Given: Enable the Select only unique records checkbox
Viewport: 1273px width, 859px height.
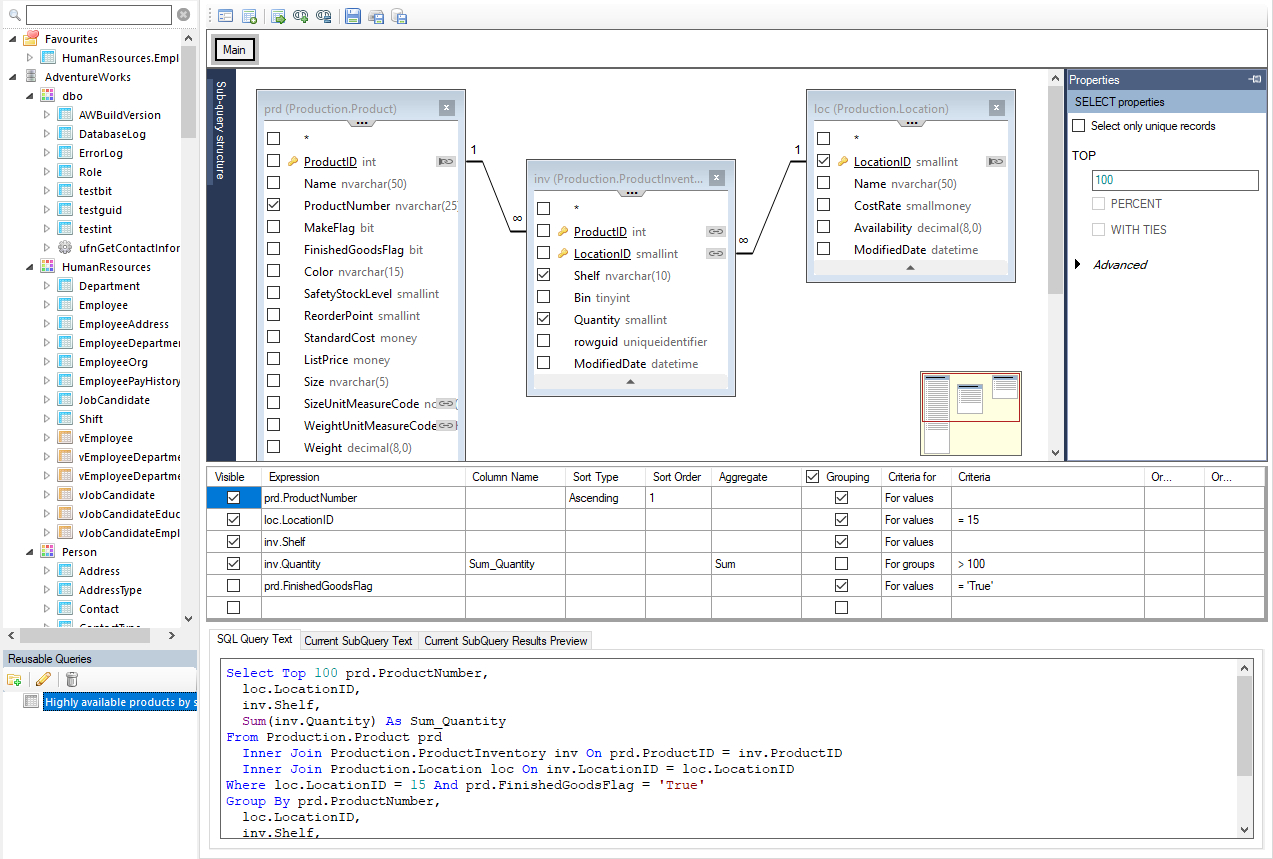Looking at the screenshot, I should point(1078,126).
